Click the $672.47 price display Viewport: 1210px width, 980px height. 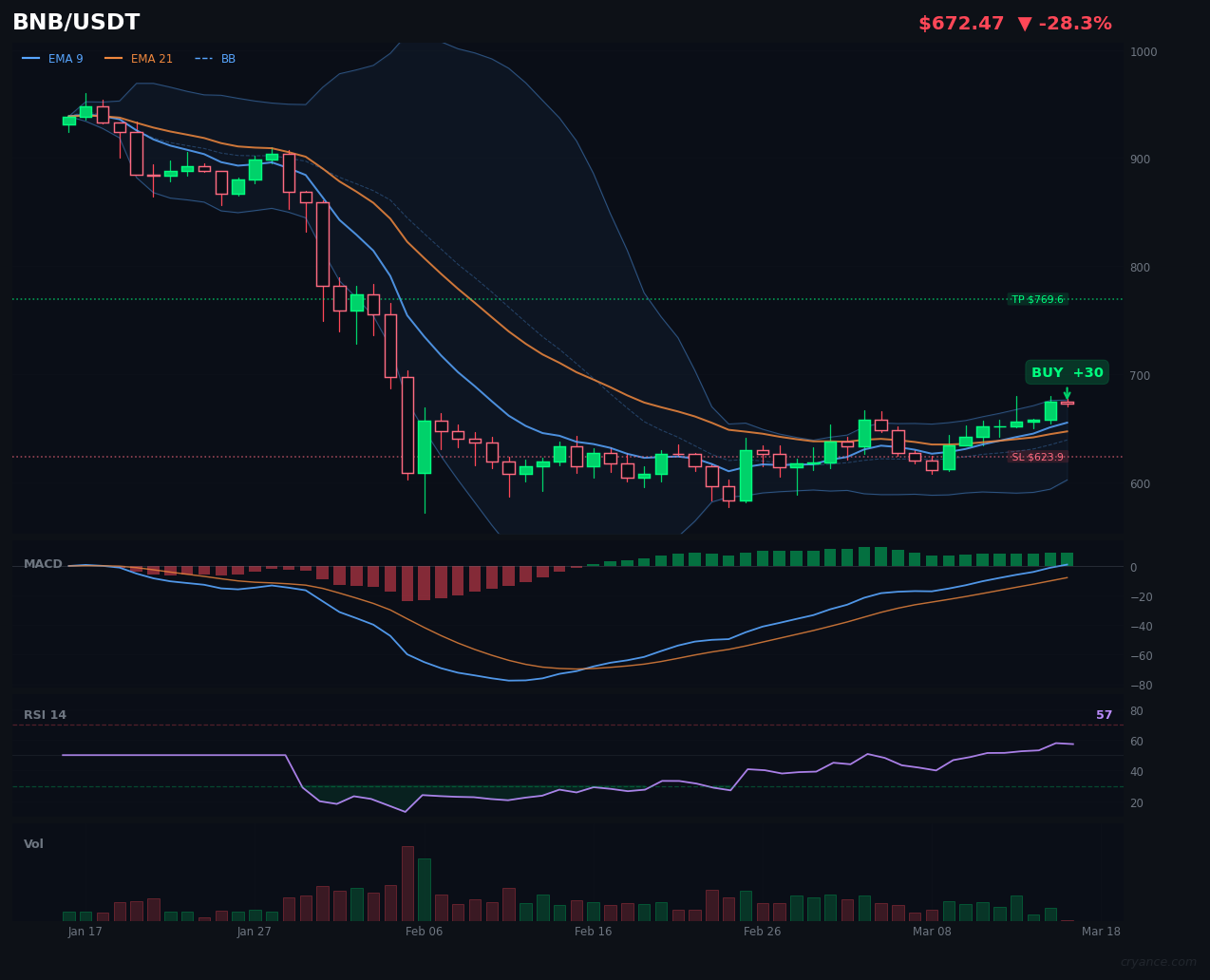pos(961,22)
